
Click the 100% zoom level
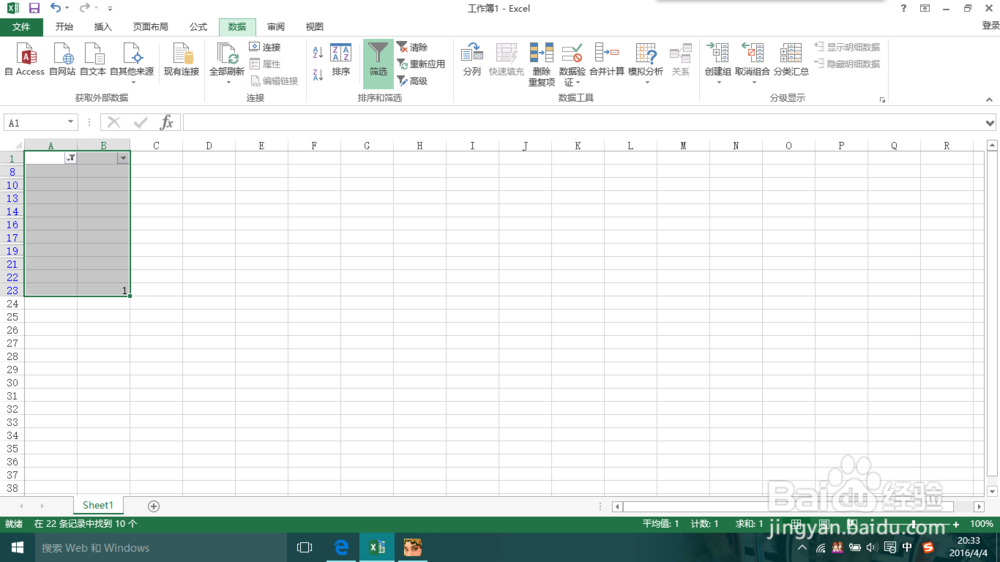tap(982, 524)
